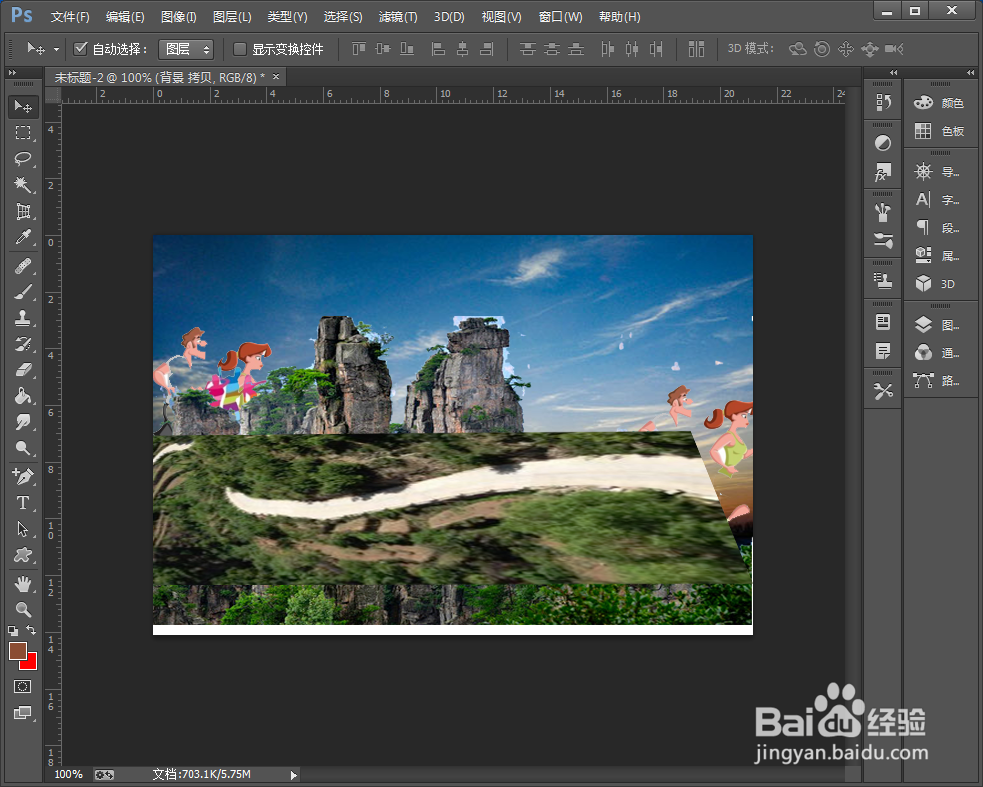This screenshot has height=787, width=983.
Task: Open the 文件(F) menu
Action: (x=70, y=17)
